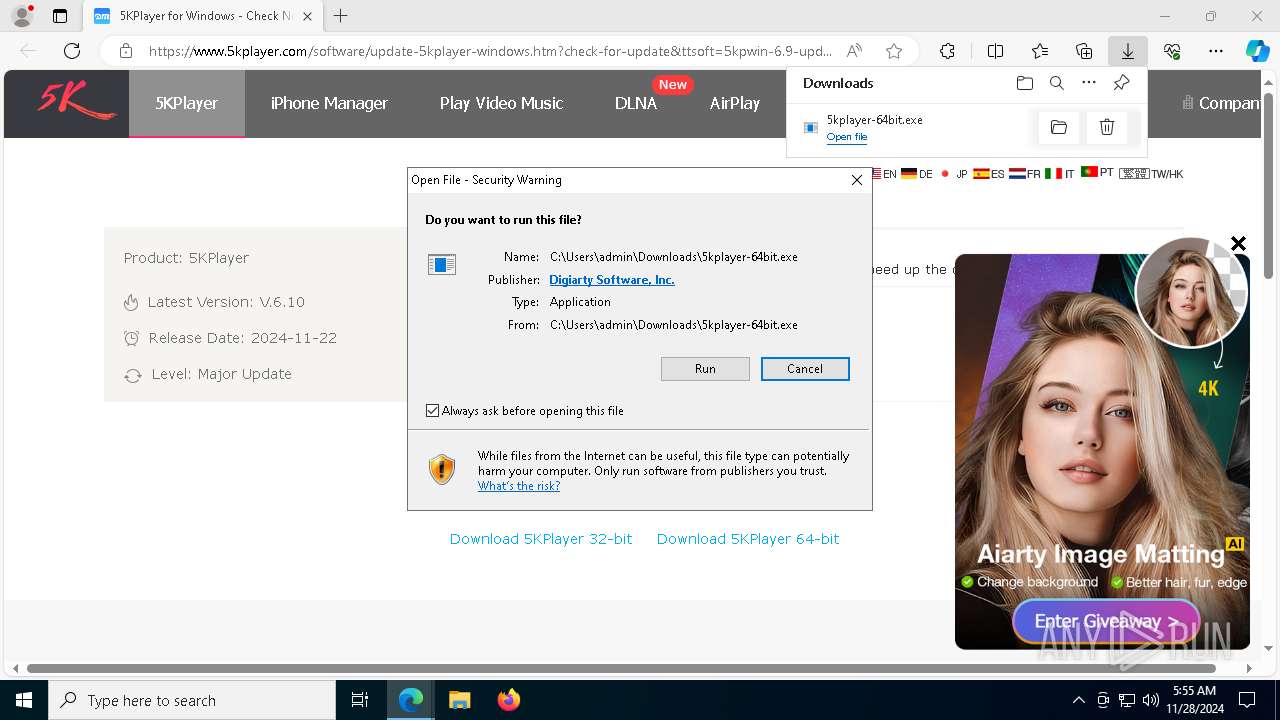Open the Windows Start menu
This screenshot has width=1280, height=720.
click(x=24, y=700)
